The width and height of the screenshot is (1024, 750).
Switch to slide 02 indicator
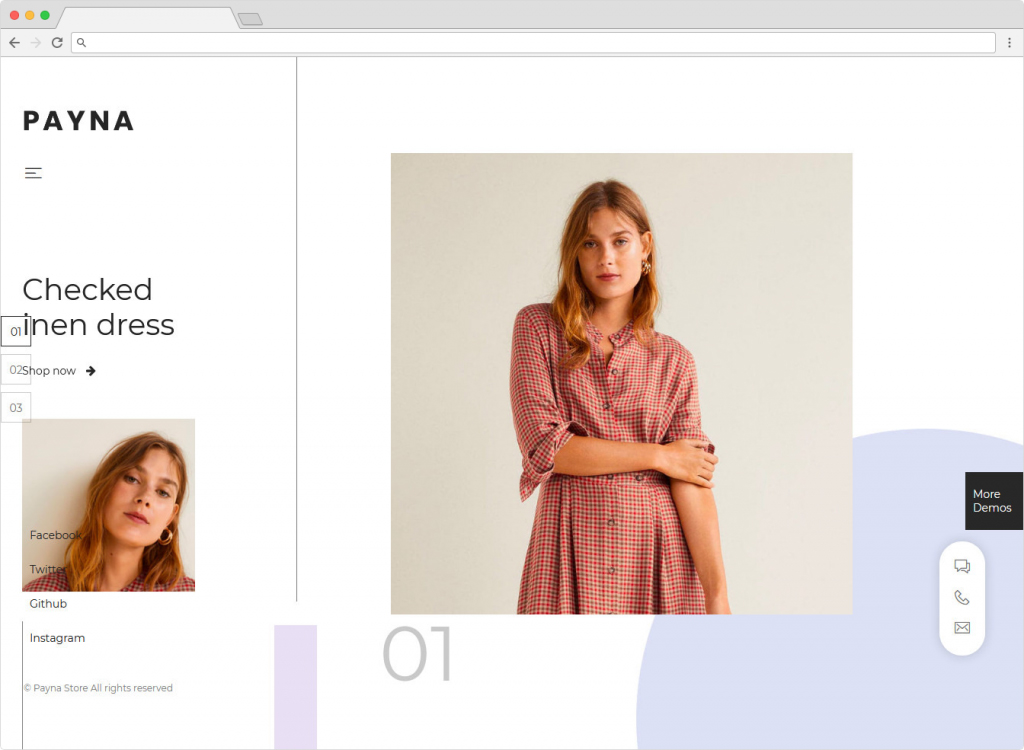(15, 370)
